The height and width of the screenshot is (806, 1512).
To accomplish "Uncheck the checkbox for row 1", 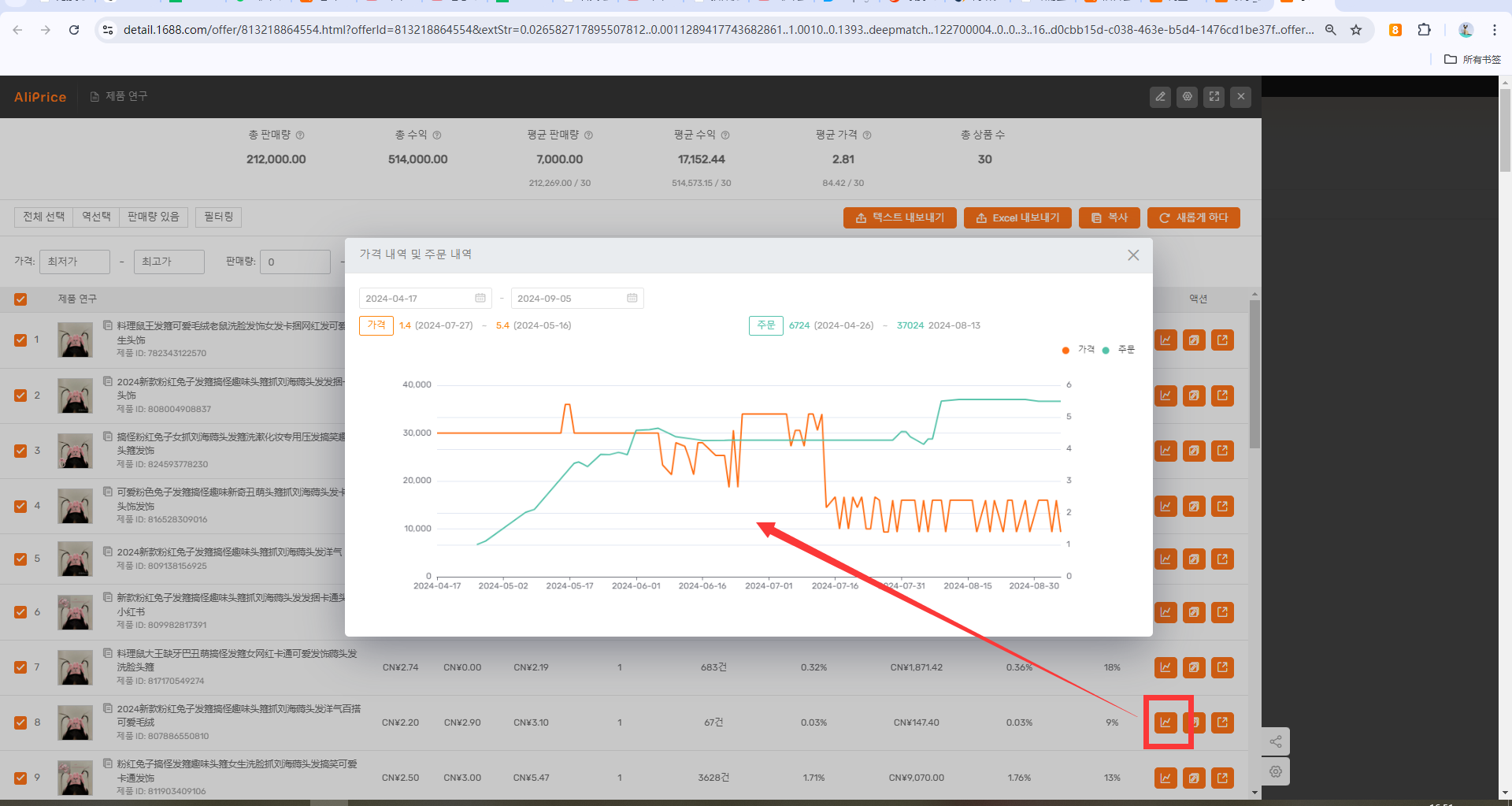I will pos(20,340).
